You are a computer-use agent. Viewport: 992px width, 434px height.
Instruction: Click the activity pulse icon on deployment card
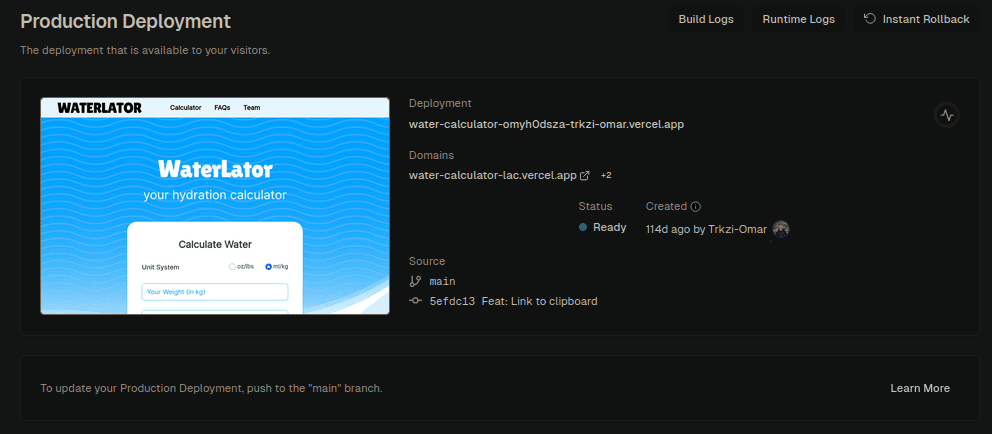click(x=947, y=115)
